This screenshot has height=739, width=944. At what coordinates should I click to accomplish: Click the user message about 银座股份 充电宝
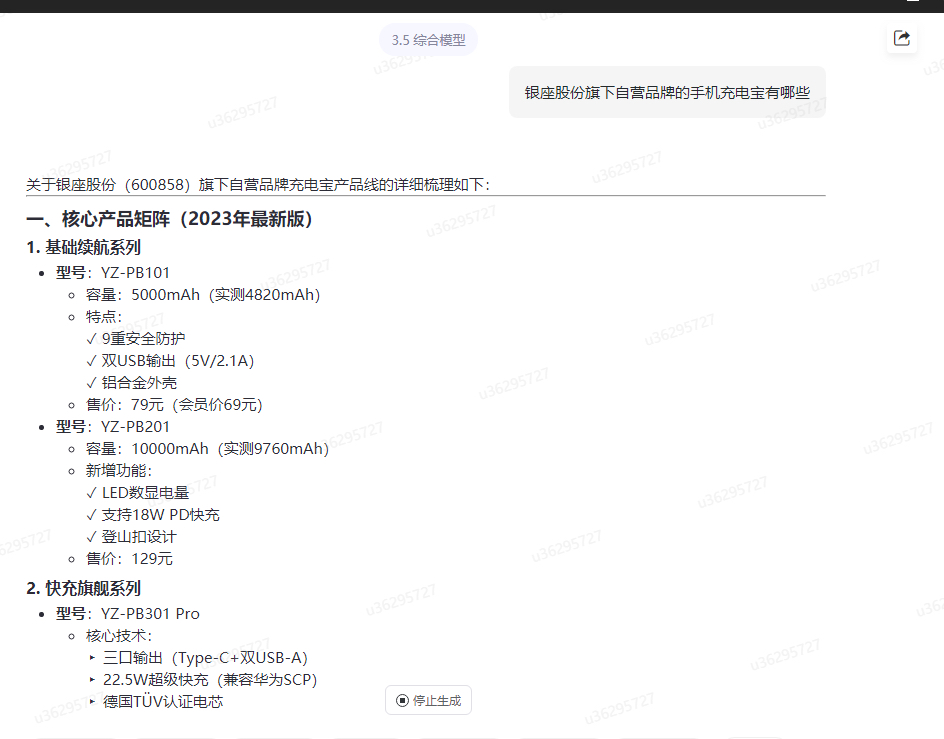tap(667, 92)
